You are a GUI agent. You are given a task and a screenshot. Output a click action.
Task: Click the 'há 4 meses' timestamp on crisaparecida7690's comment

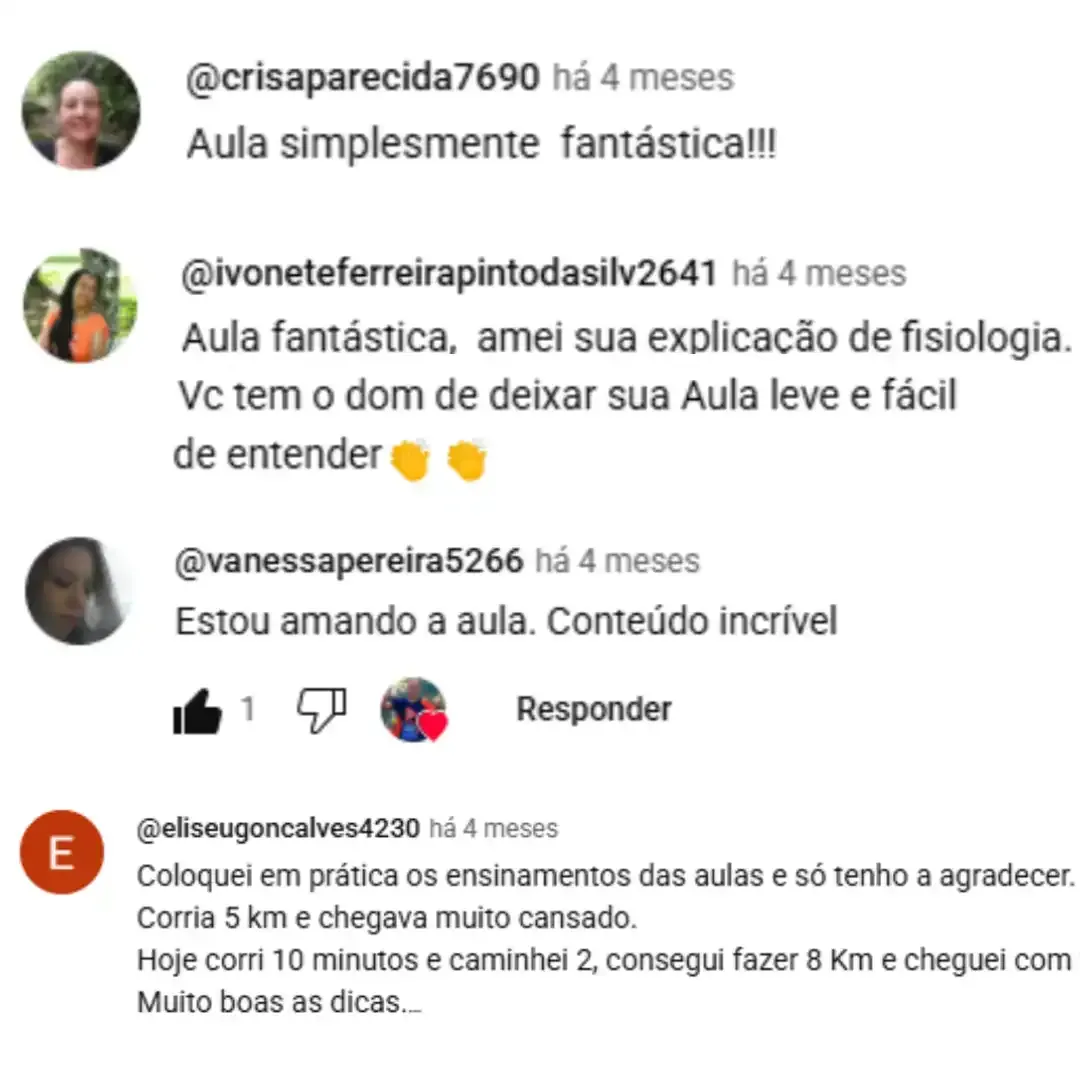[x=643, y=77]
